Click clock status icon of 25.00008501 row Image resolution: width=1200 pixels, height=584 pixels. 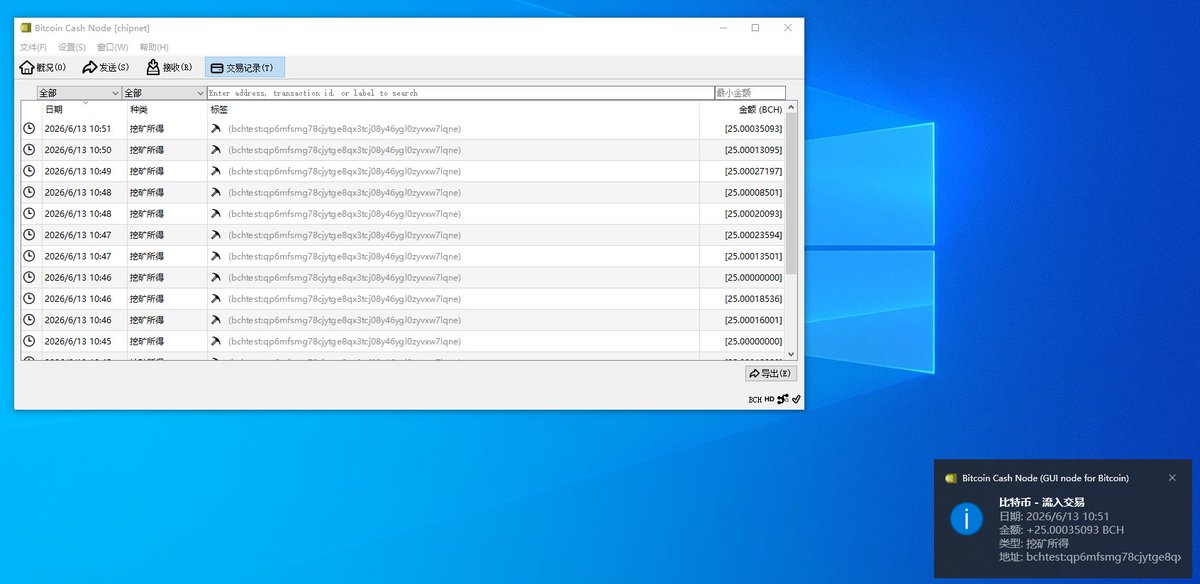point(29,192)
